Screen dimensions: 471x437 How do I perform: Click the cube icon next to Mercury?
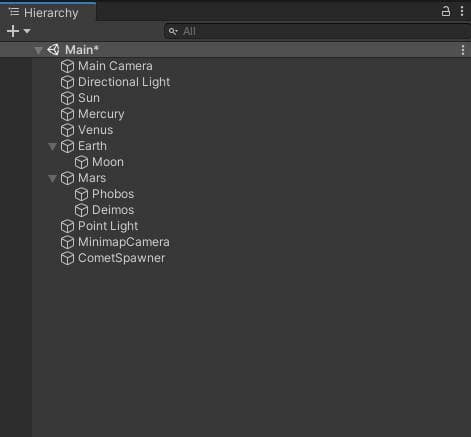point(67,114)
